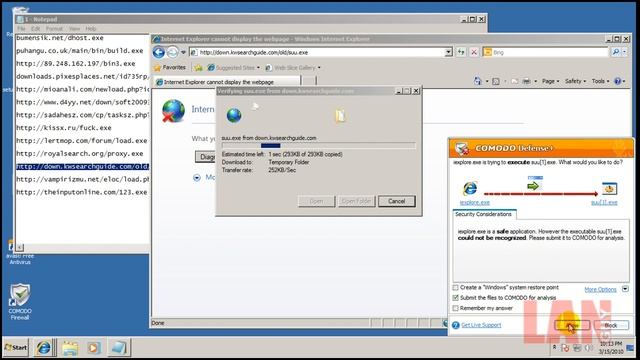640x360 pixels.
Task: Click the download progress bar
Action: [x=318, y=145]
